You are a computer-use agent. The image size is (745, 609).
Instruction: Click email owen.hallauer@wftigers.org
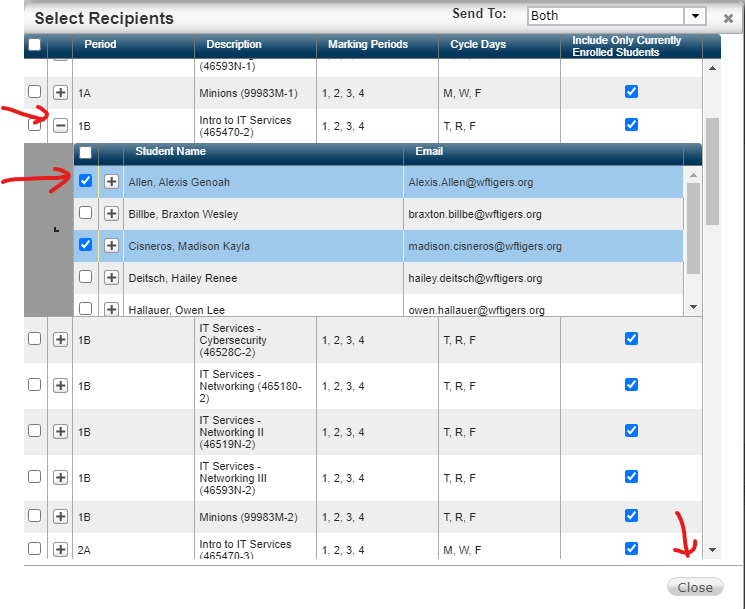pos(477,310)
